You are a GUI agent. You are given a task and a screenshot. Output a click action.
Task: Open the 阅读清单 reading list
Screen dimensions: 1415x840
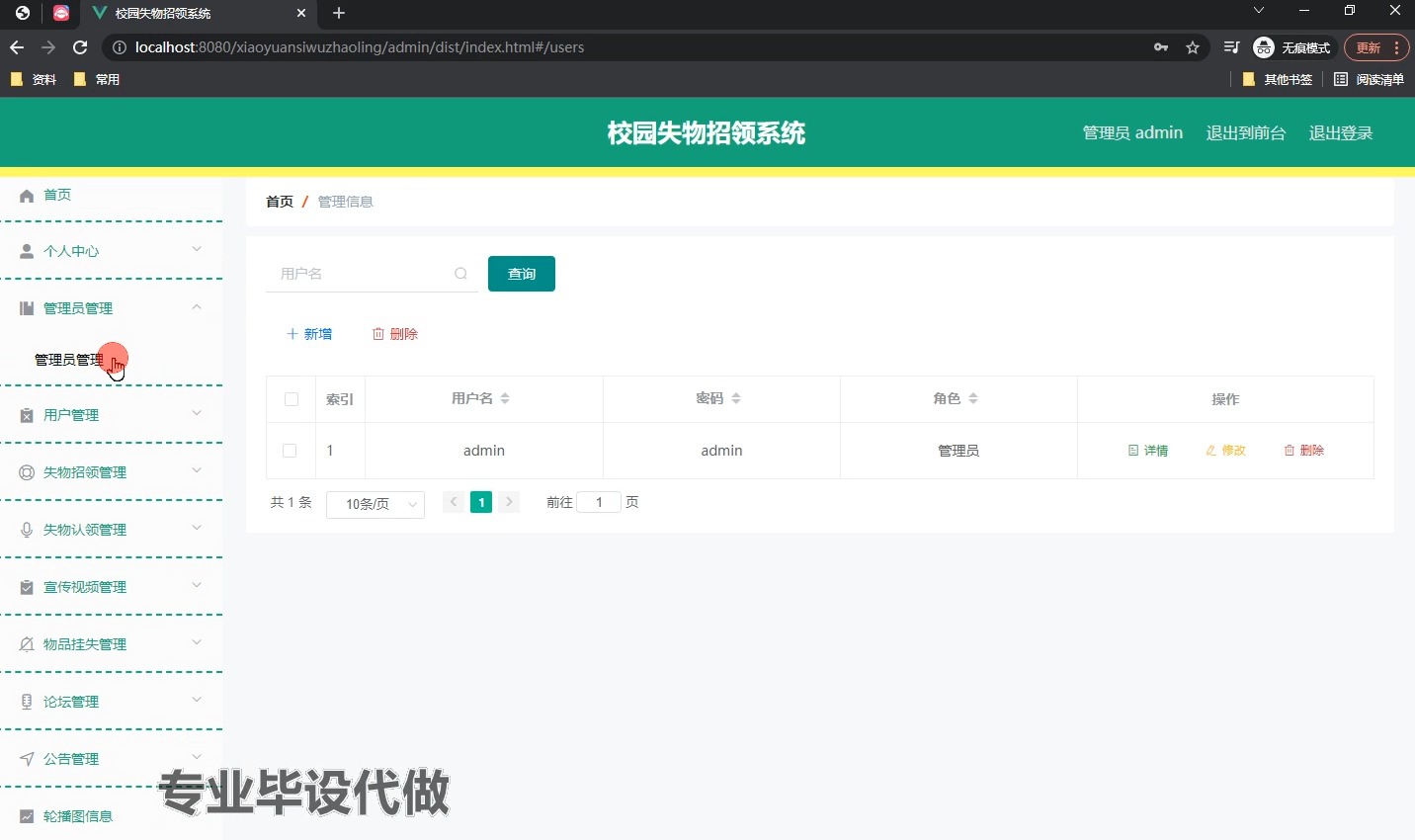[1369, 79]
